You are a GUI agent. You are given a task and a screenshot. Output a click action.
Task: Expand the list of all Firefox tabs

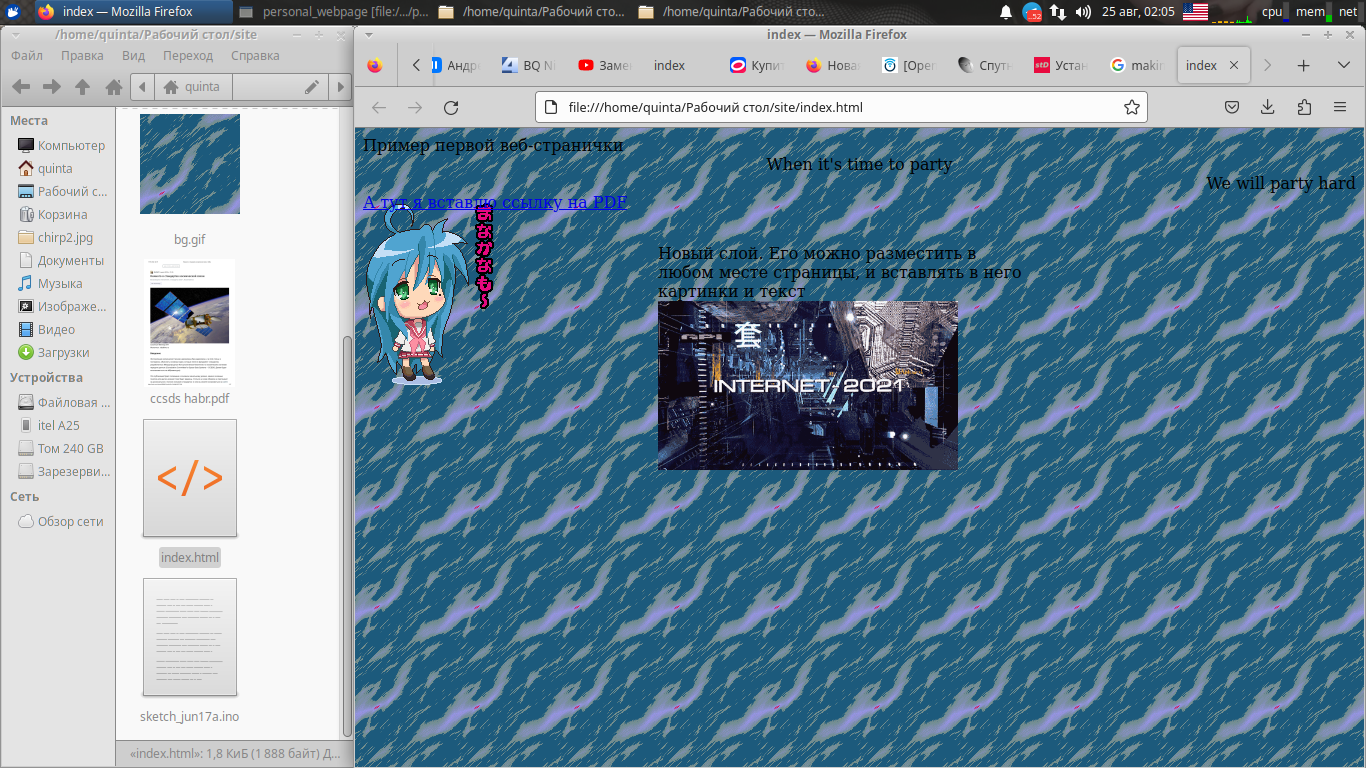point(1343,65)
